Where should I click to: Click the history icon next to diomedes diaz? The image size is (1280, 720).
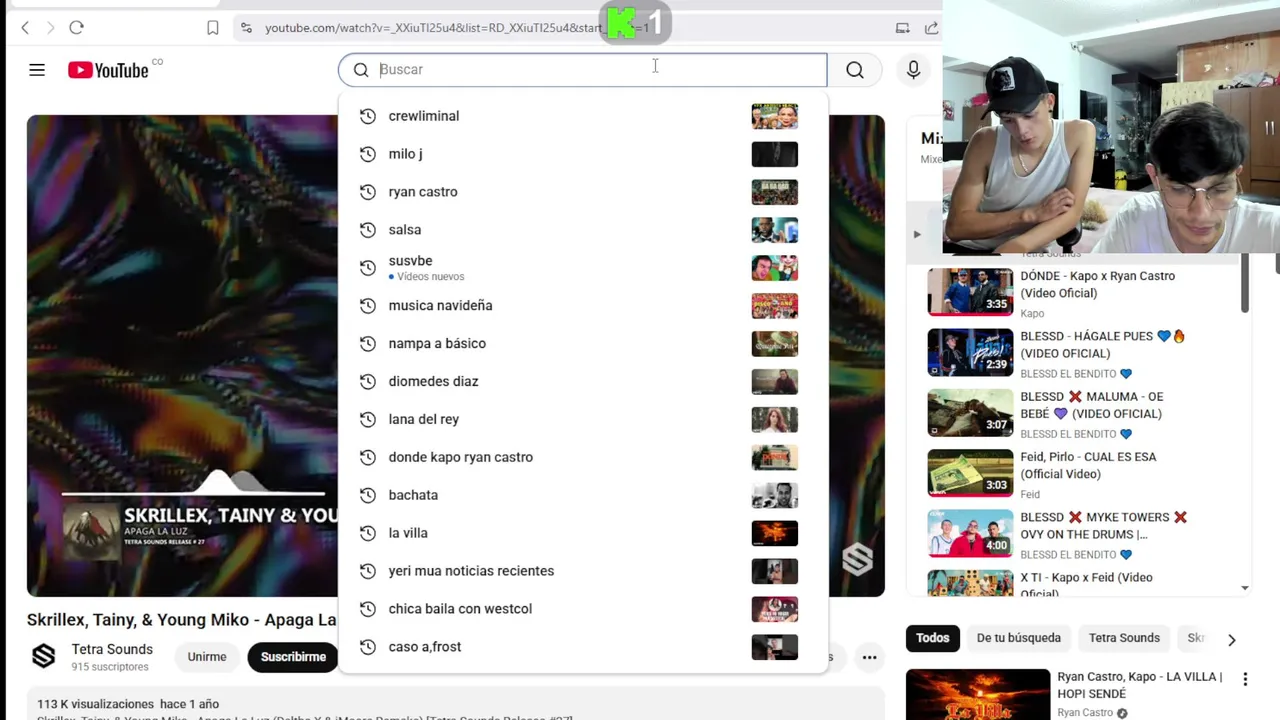pos(368,381)
